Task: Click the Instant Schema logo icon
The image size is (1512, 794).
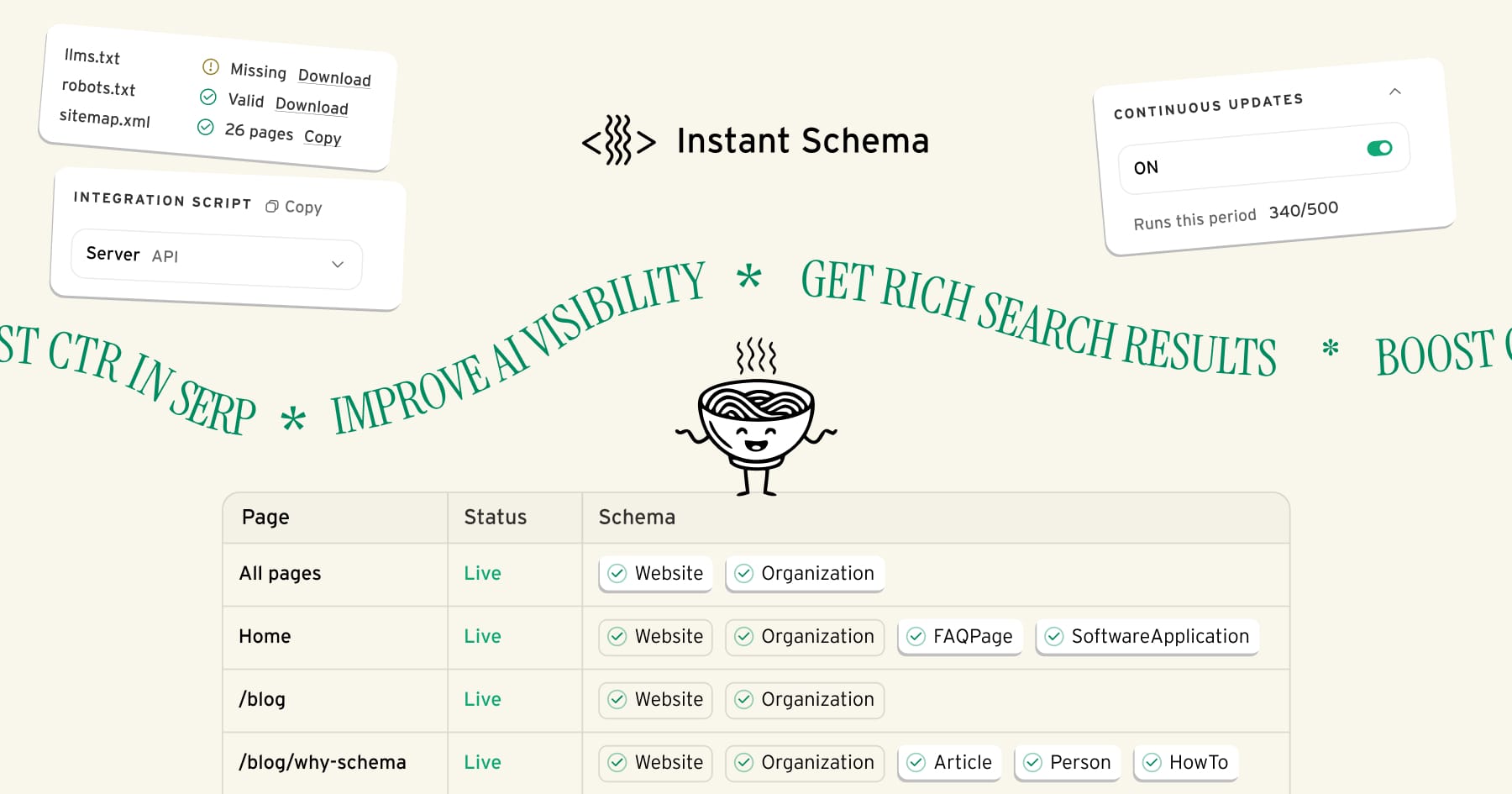Action: [x=619, y=140]
